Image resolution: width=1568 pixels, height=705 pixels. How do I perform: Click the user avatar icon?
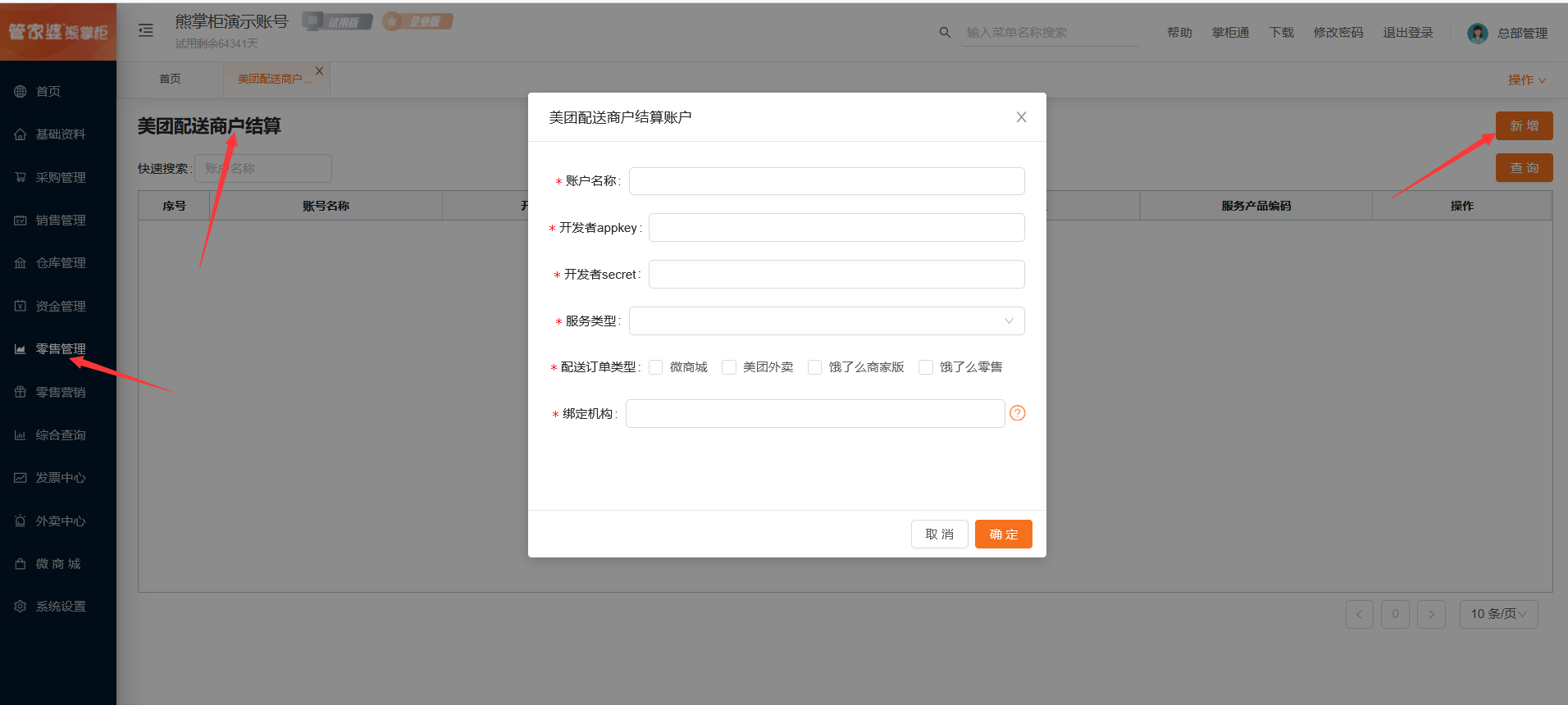point(1478,33)
